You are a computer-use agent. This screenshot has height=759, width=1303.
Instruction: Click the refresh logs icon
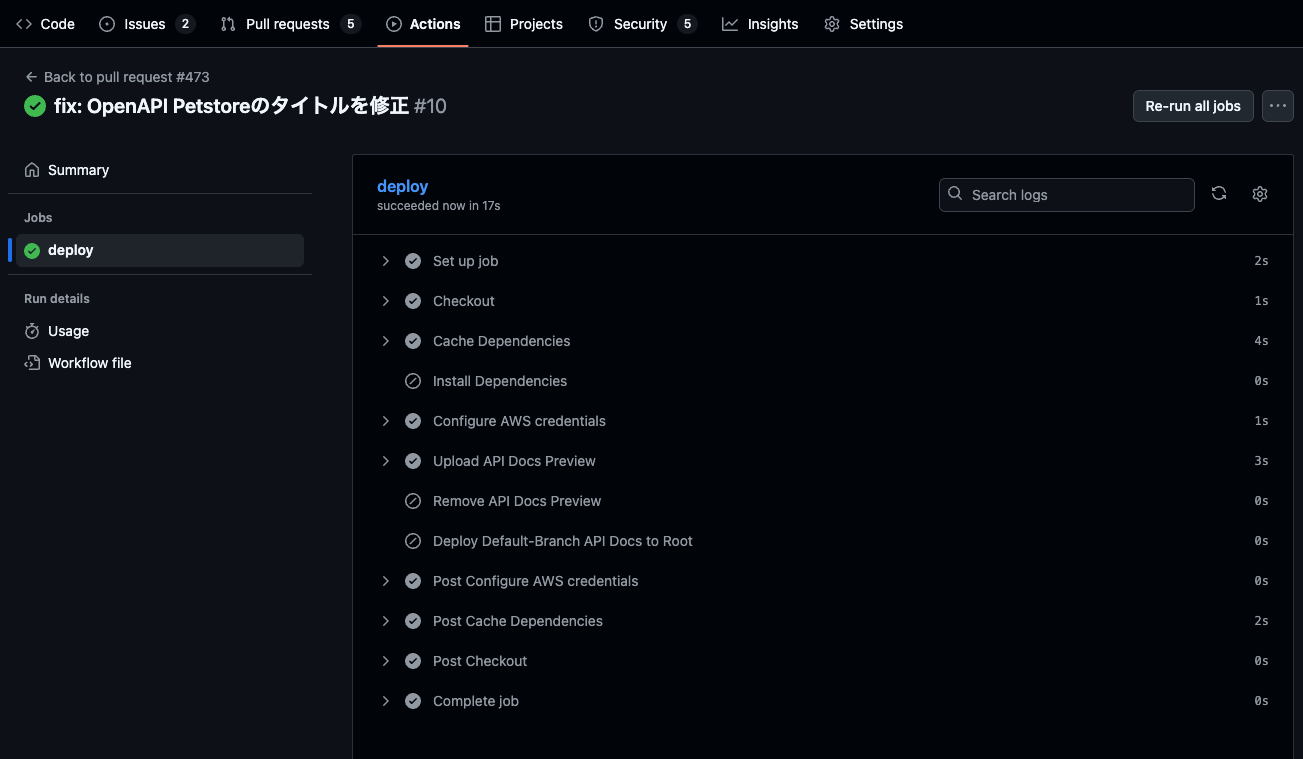(x=1219, y=194)
